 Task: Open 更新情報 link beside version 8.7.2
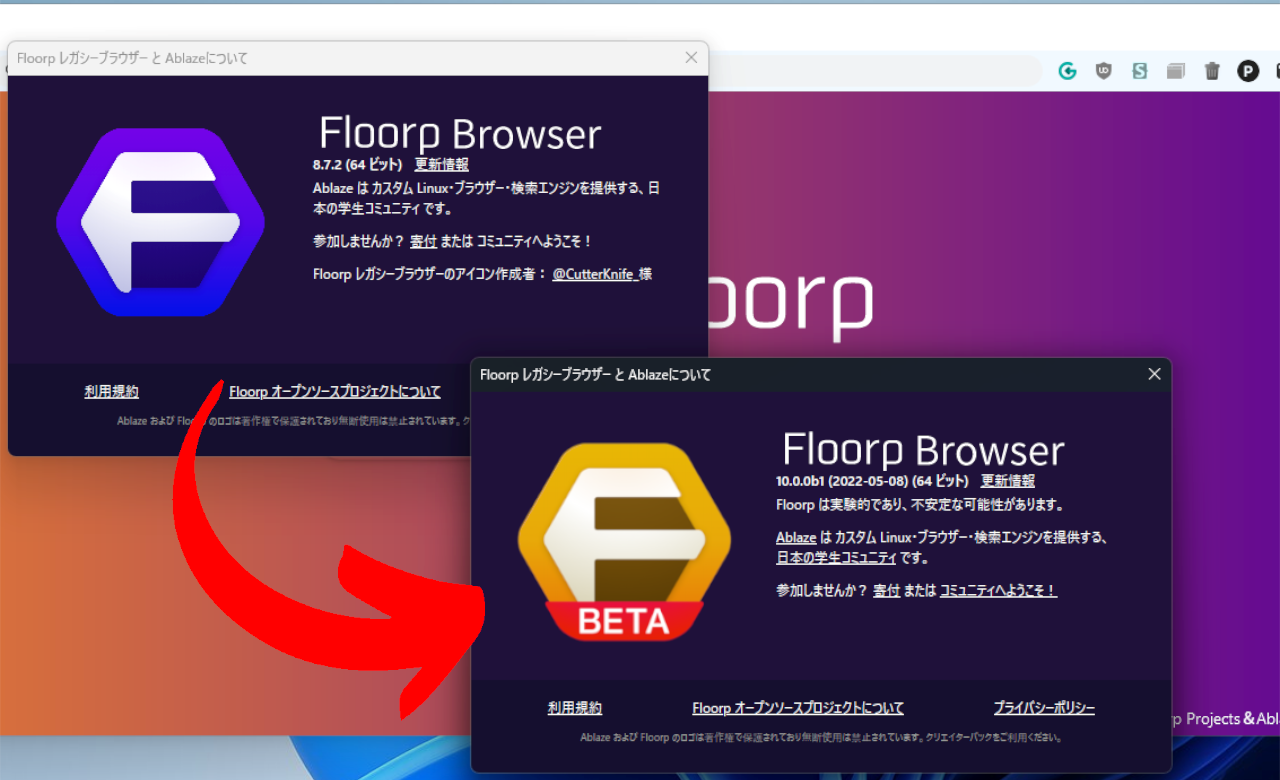pos(442,164)
